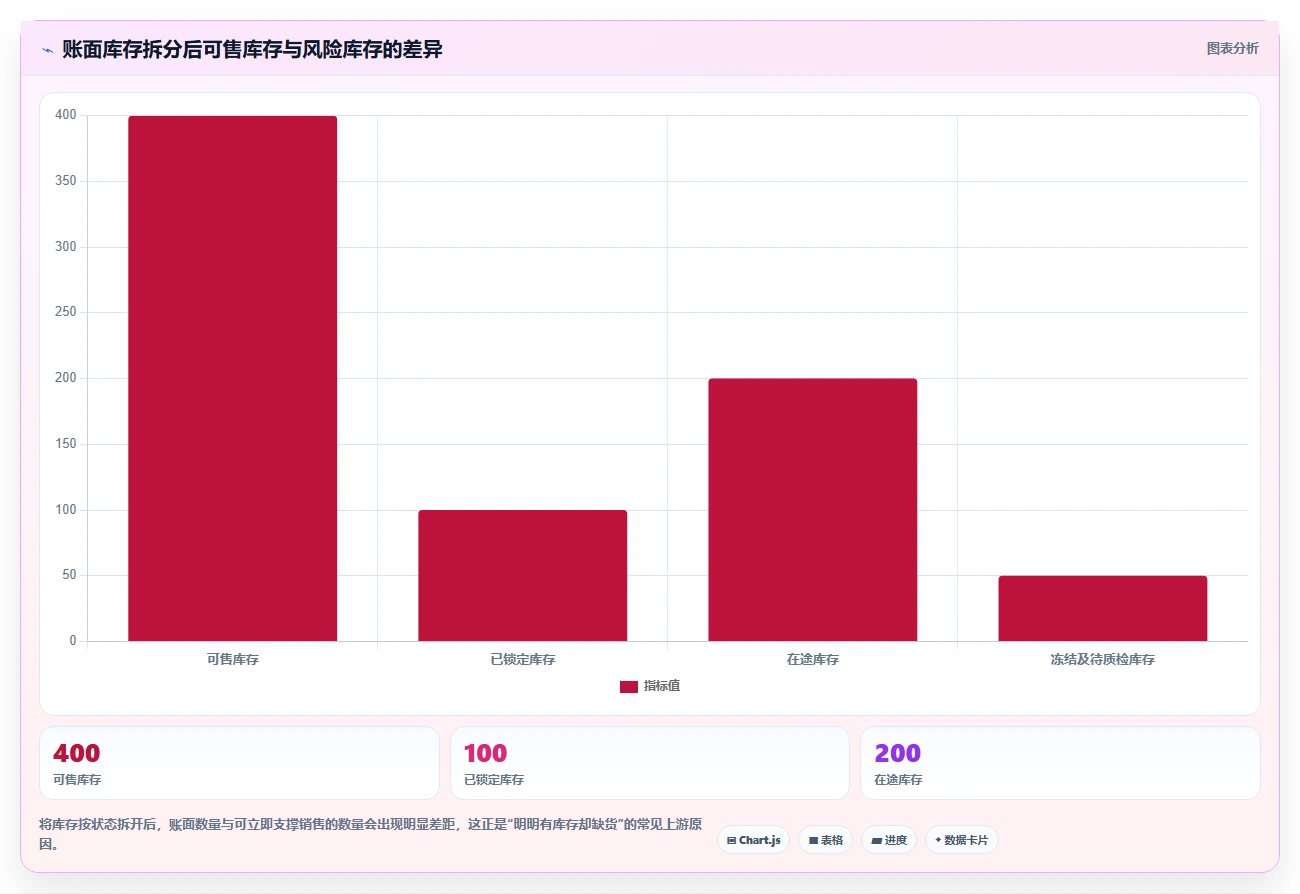The image size is (1300, 894).
Task: Click the 在途库存 x-axis label
Action: pyautogui.click(x=812, y=660)
